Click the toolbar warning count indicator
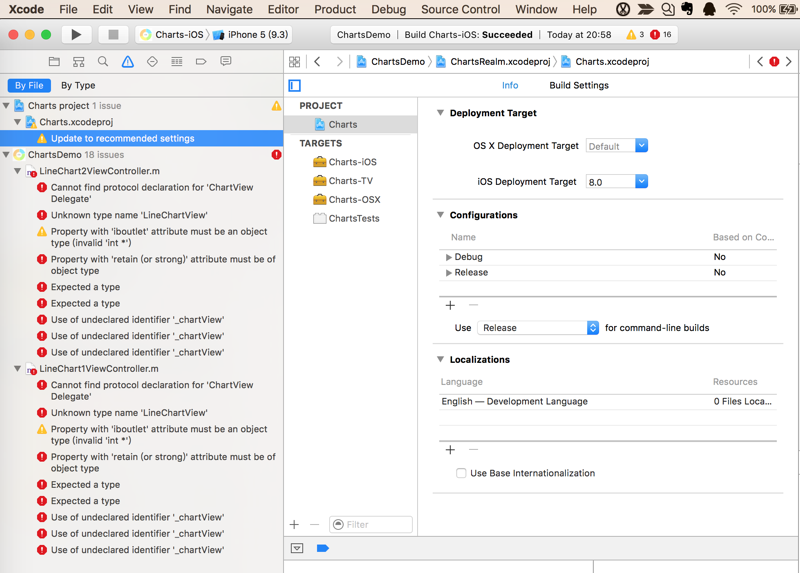Screen dimensions: 800x573 (x=635, y=35)
